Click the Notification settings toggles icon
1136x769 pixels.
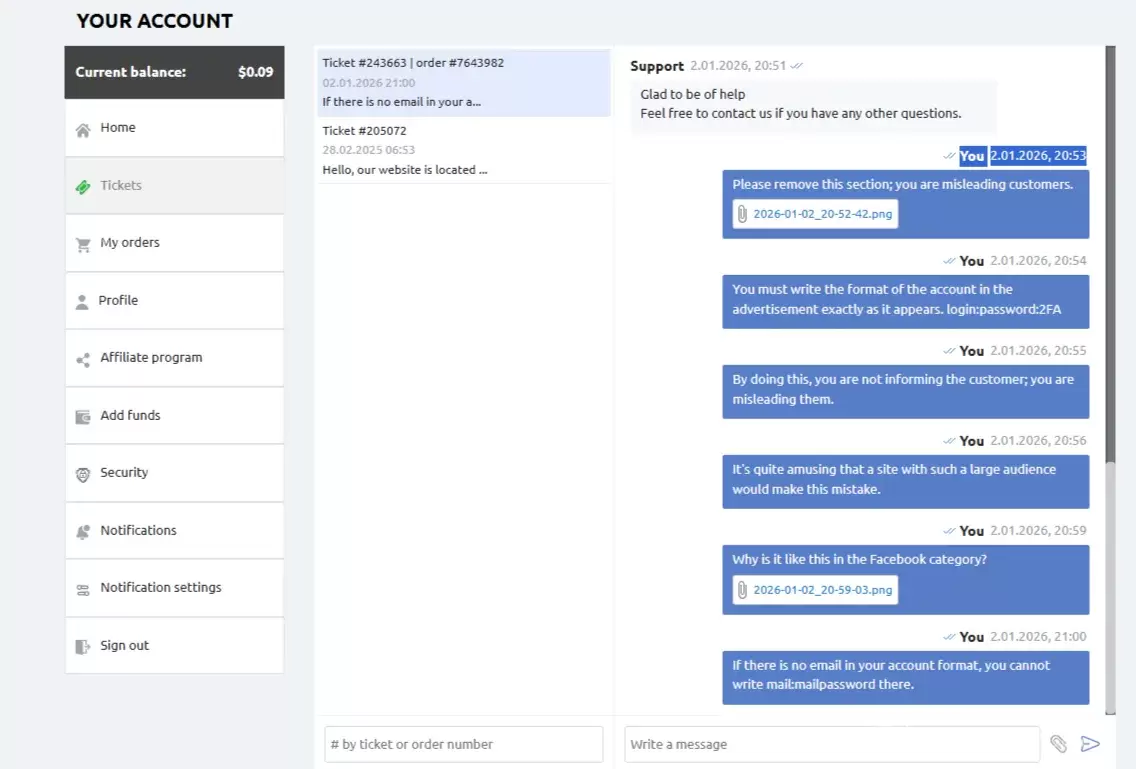83,589
